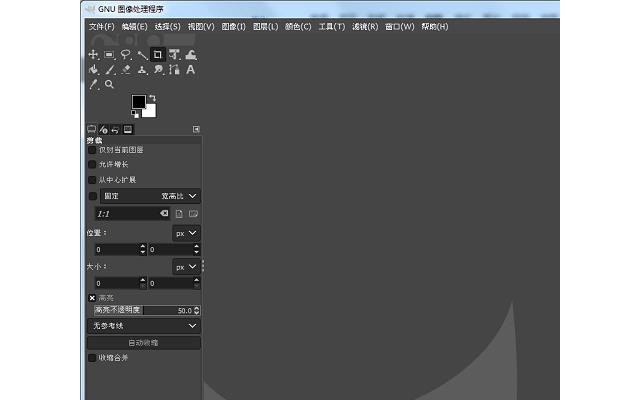The height and width of the screenshot is (400, 640).
Task: Enable 仅对当前图层 checkbox
Action: (x=92, y=150)
